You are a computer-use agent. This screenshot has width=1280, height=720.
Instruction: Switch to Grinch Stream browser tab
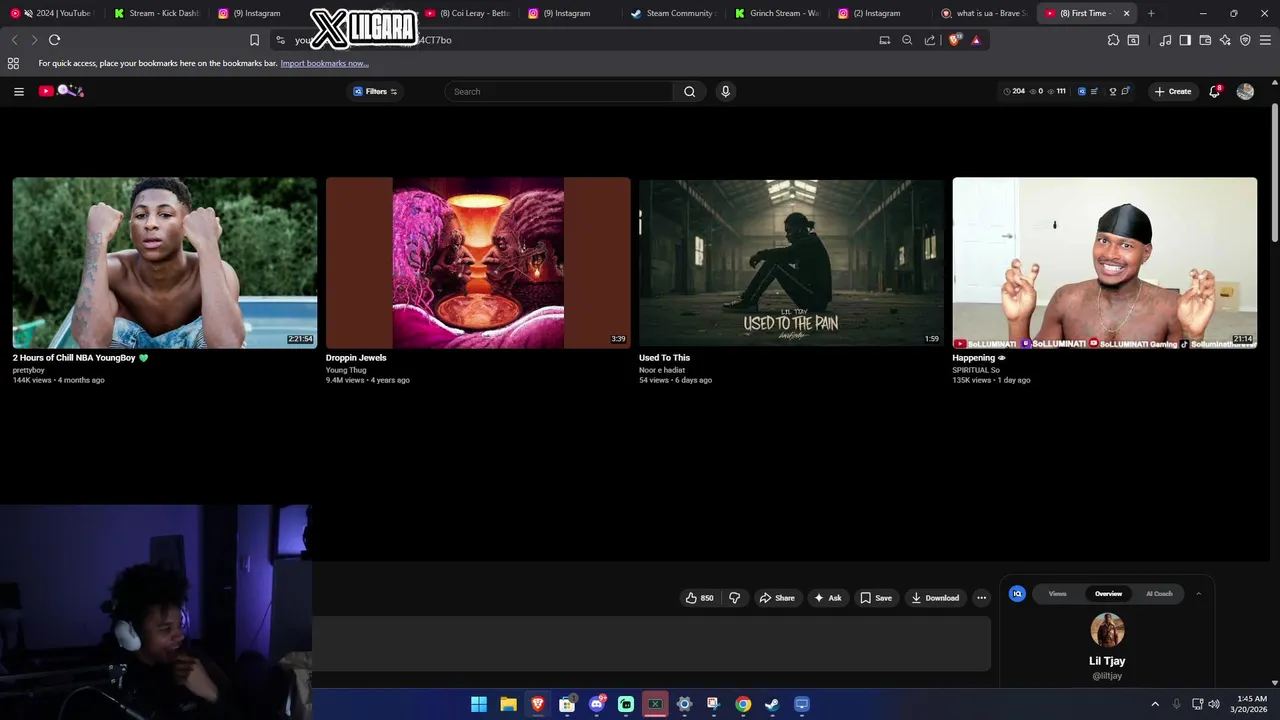pos(776,13)
